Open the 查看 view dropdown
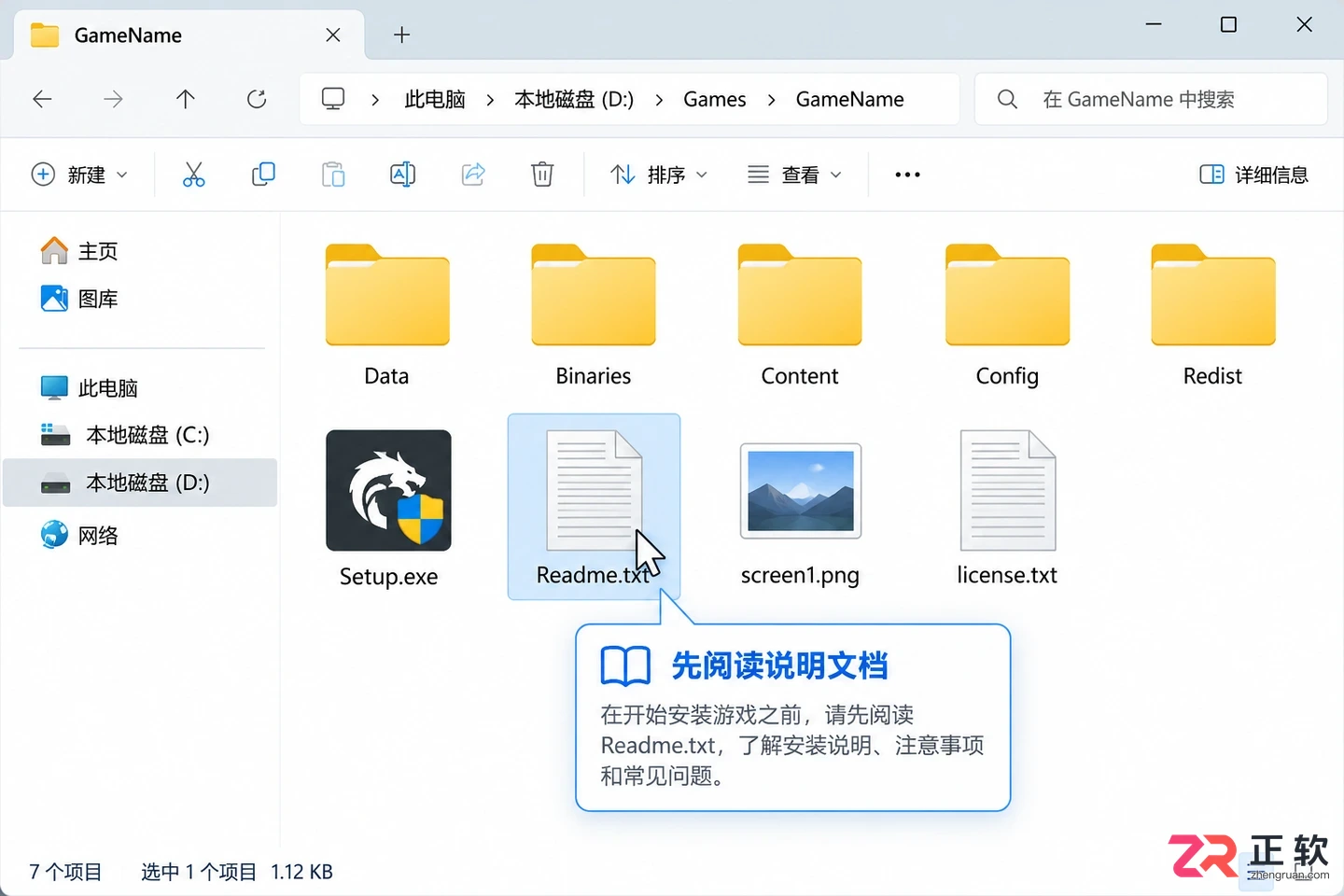1344x896 pixels. coord(794,175)
